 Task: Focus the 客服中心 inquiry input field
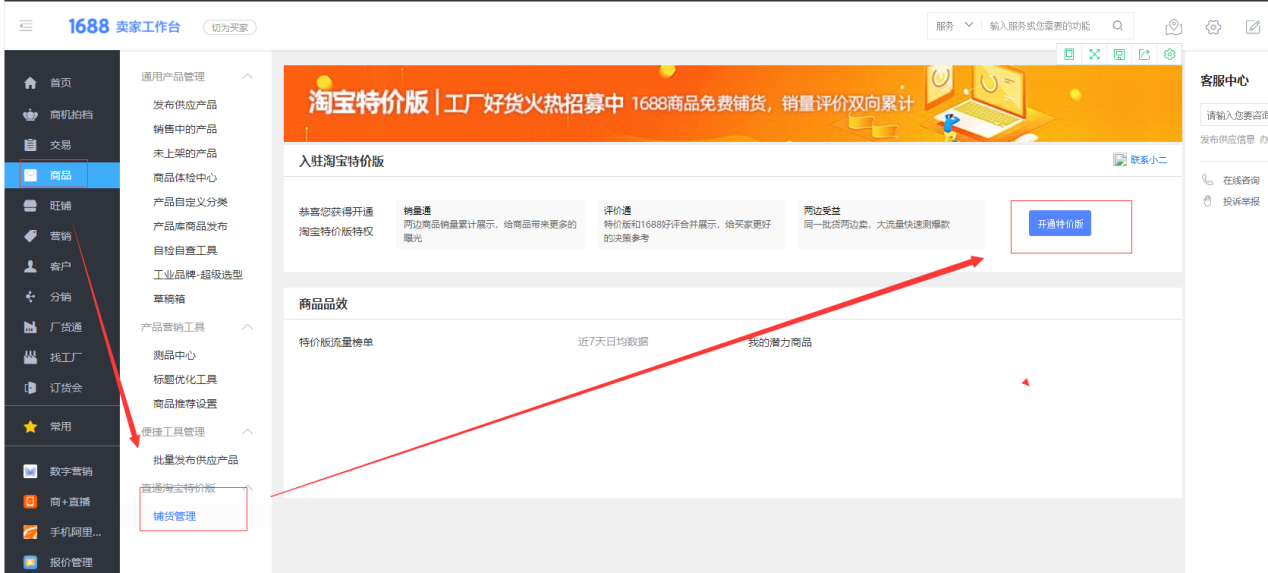coord(1234,116)
